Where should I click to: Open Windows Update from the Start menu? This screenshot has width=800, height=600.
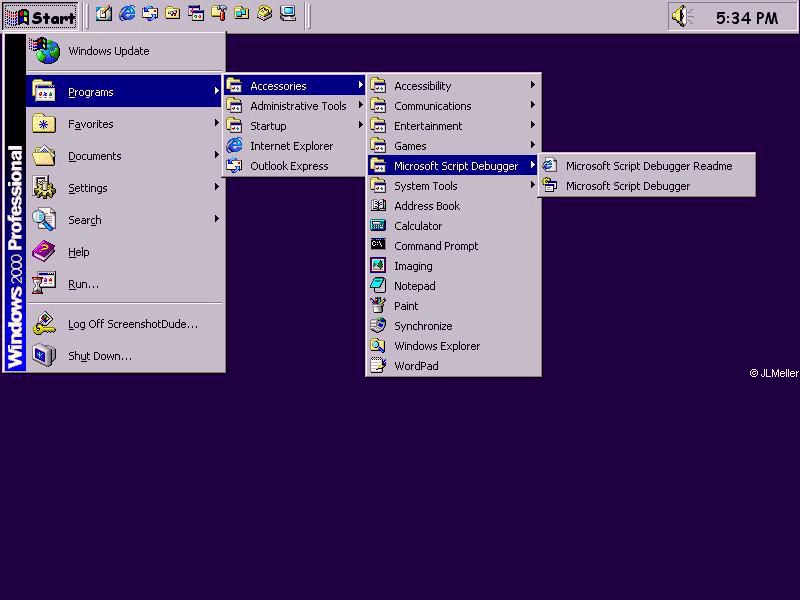point(126,51)
